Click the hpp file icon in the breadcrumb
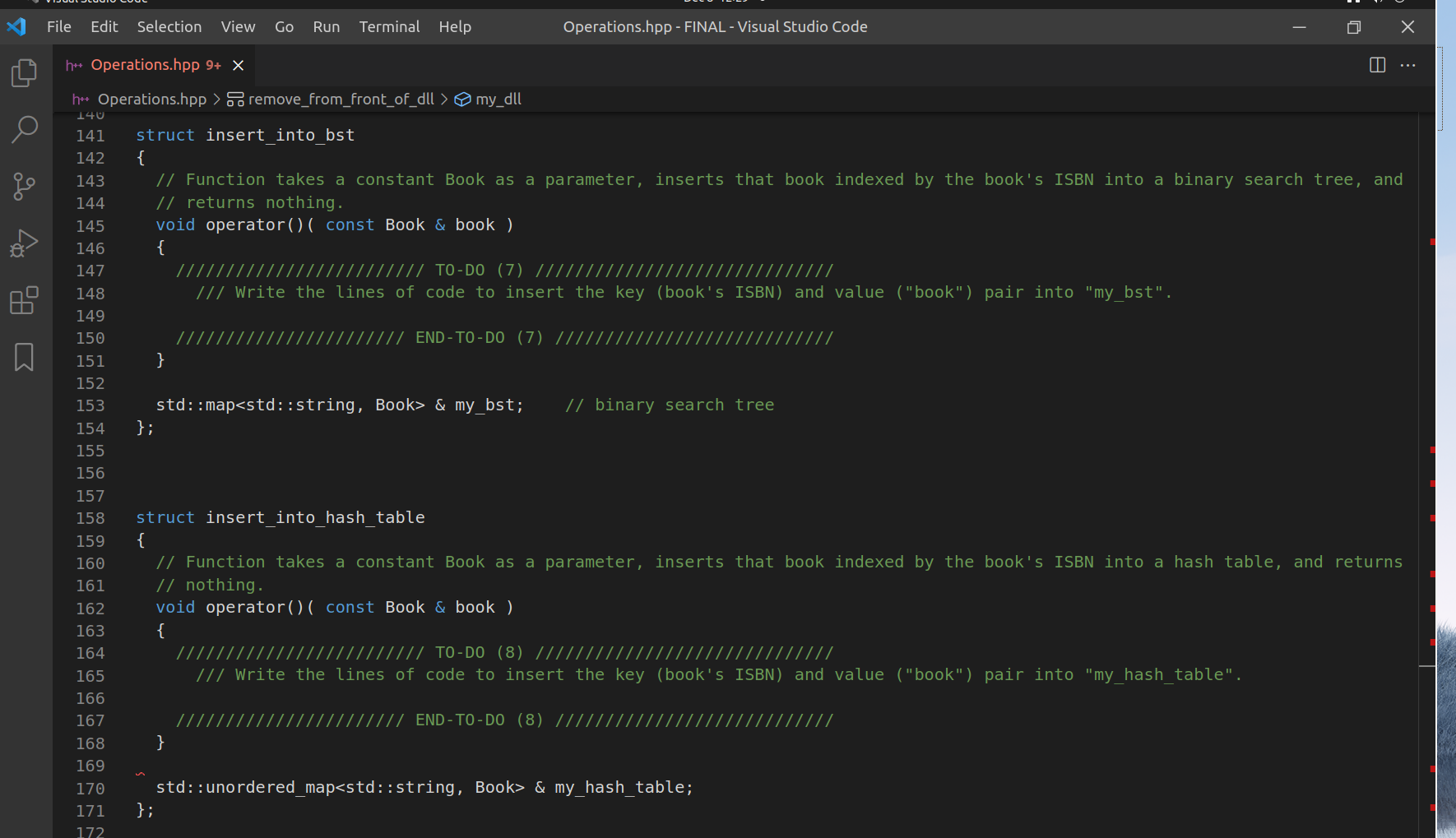 coord(81,100)
